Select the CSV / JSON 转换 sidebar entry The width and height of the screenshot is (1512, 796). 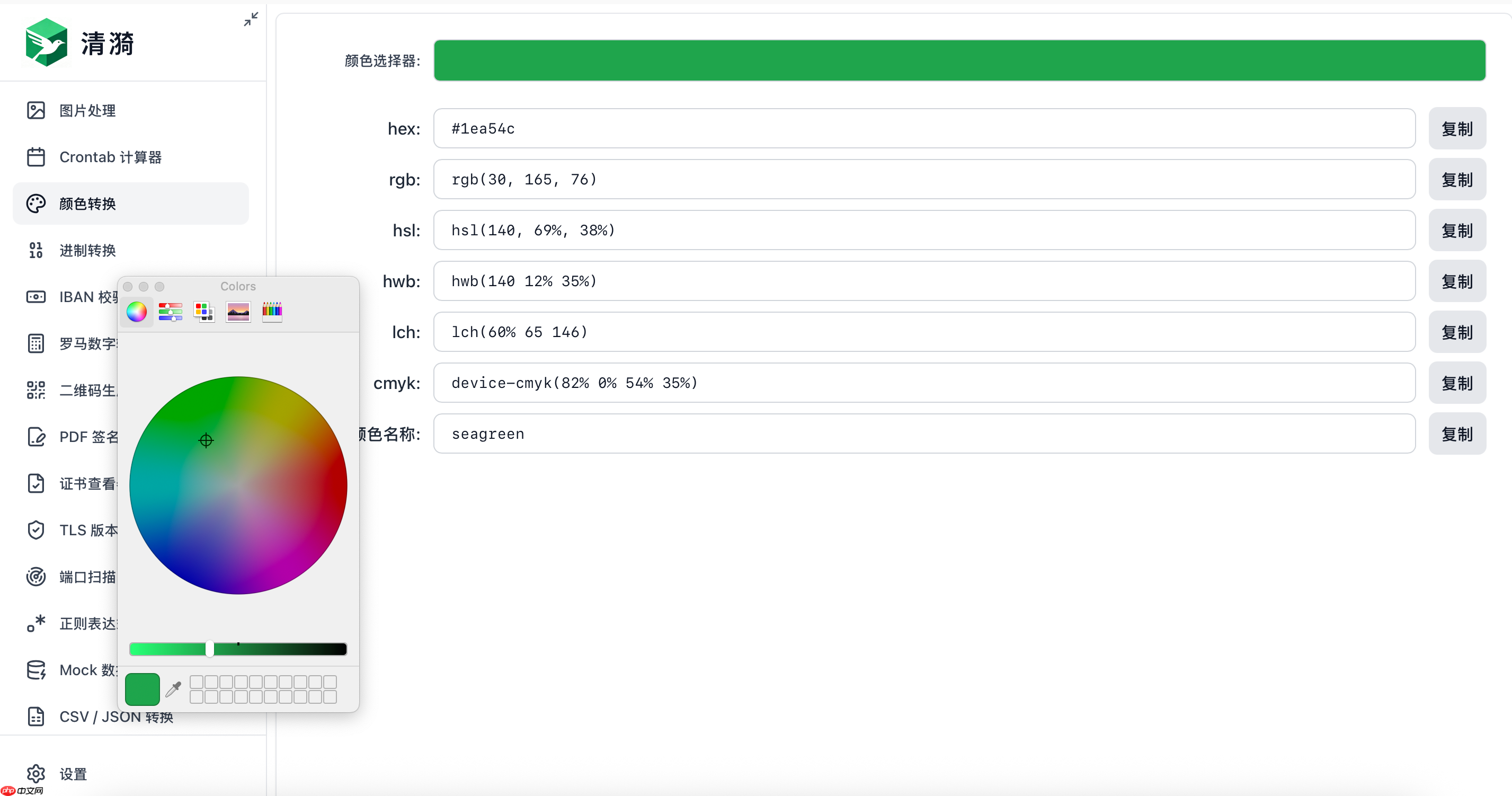coord(115,717)
